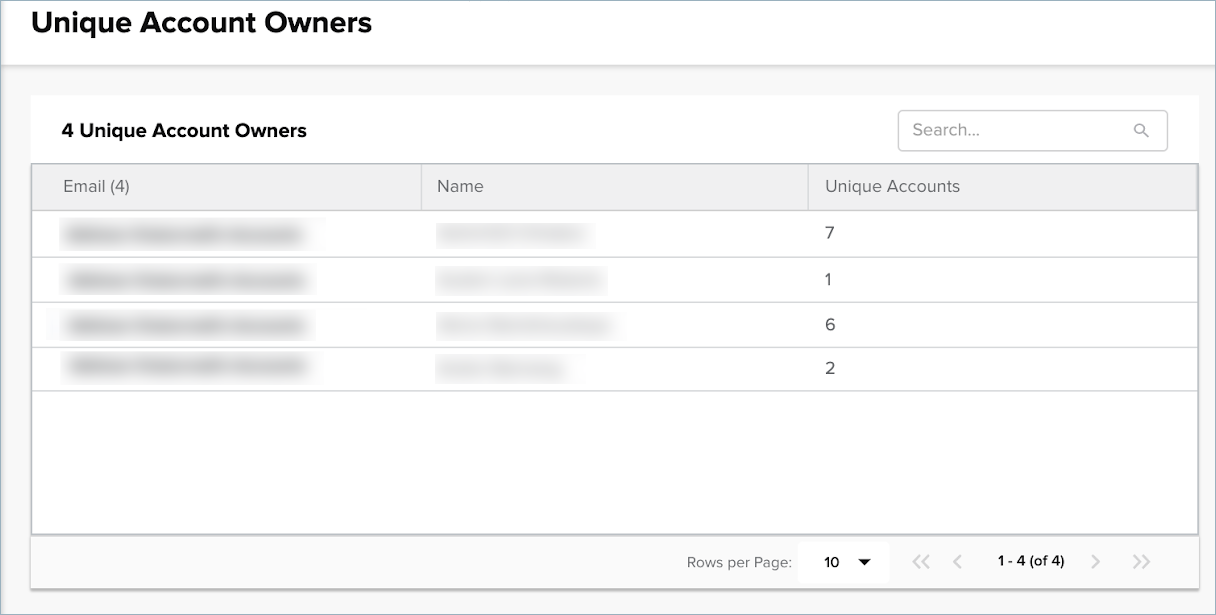This screenshot has width=1216, height=615.
Task: Sort by the Name column header
Action: pyautogui.click(x=615, y=187)
